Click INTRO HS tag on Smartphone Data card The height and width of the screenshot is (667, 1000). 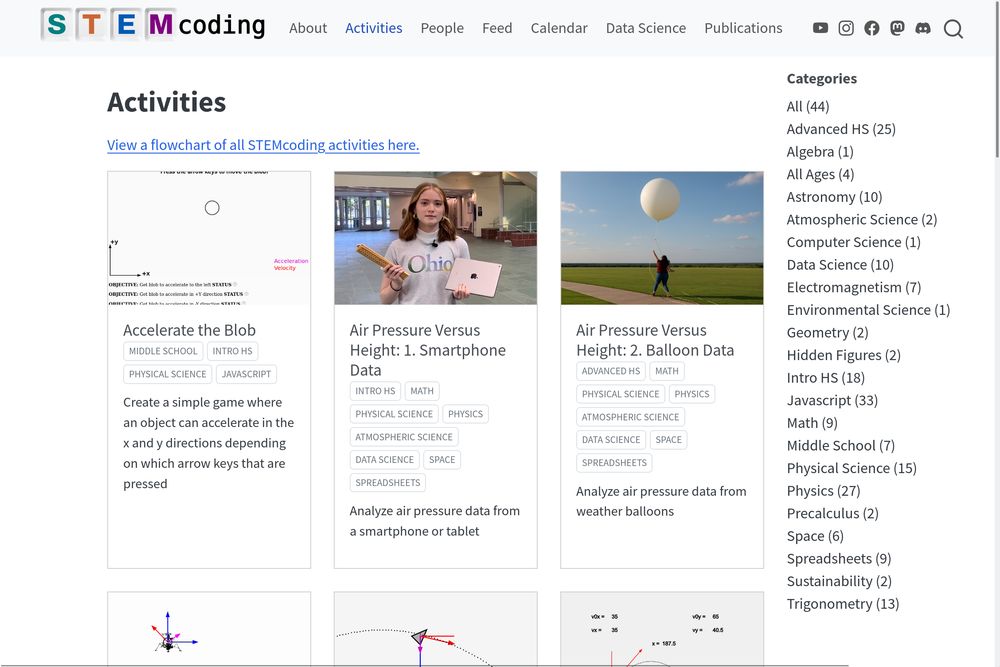pos(375,391)
